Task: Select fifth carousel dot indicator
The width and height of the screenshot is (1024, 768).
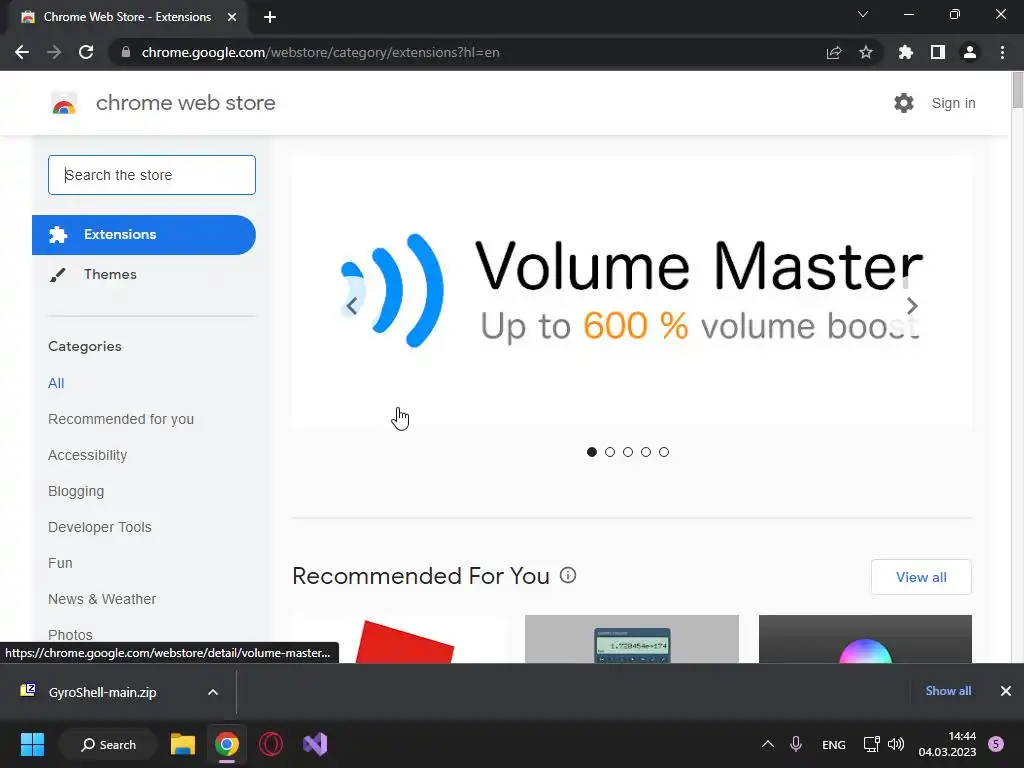Action: click(x=664, y=452)
